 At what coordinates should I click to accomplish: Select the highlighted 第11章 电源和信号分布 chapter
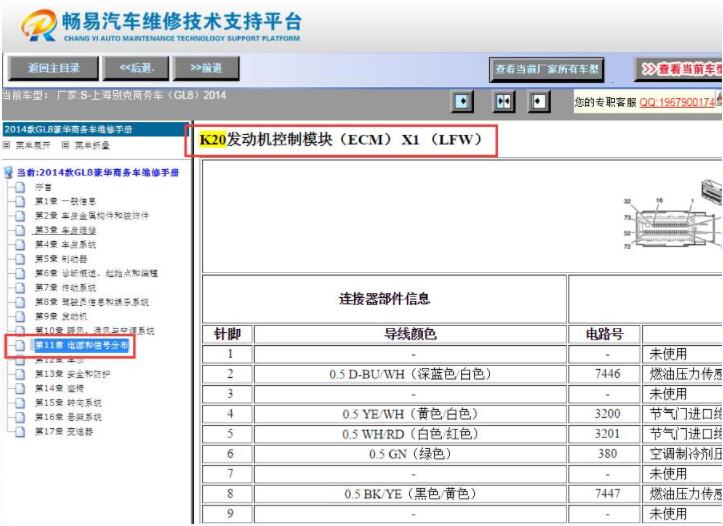coord(82,345)
